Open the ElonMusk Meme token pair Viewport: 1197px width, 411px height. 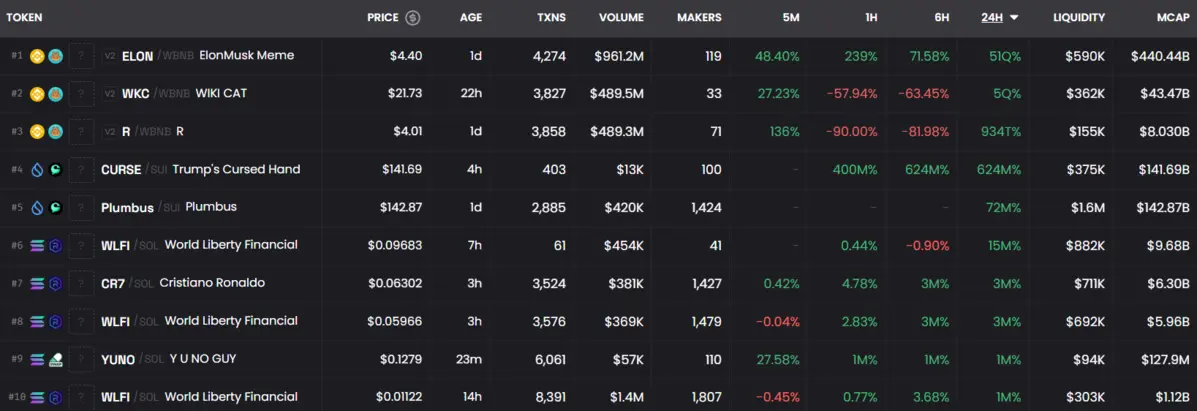(246, 56)
